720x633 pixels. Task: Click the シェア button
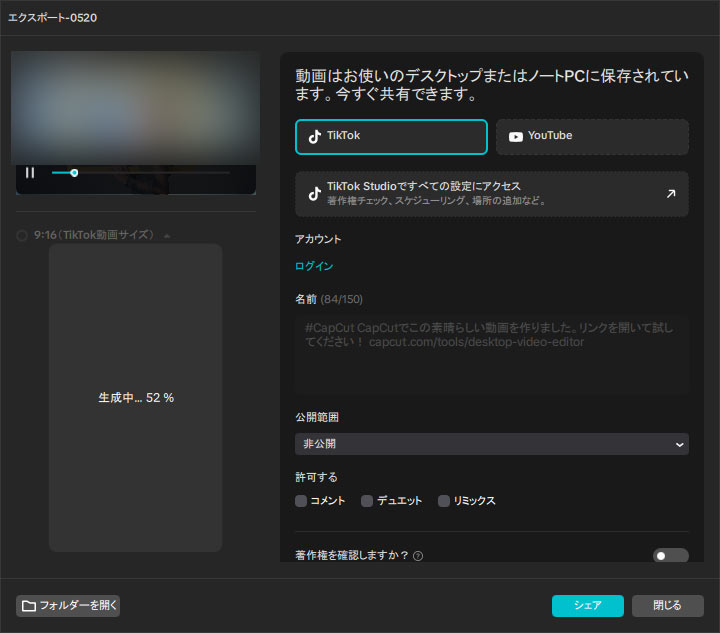coord(588,606)
